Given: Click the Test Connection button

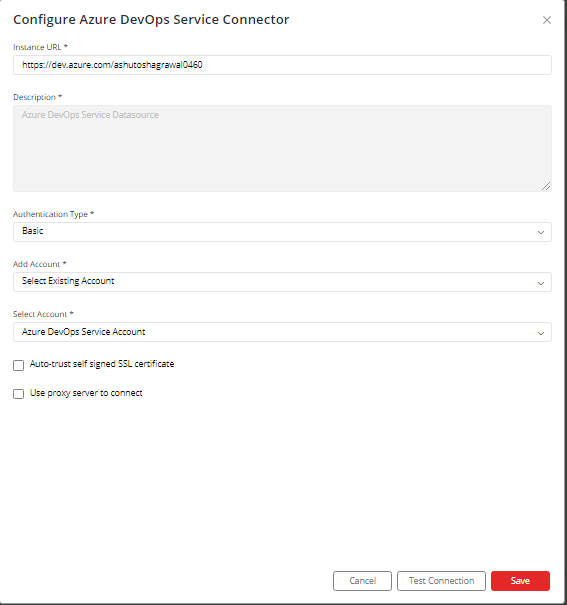Looking at the screenshot, I should point(441,581).
